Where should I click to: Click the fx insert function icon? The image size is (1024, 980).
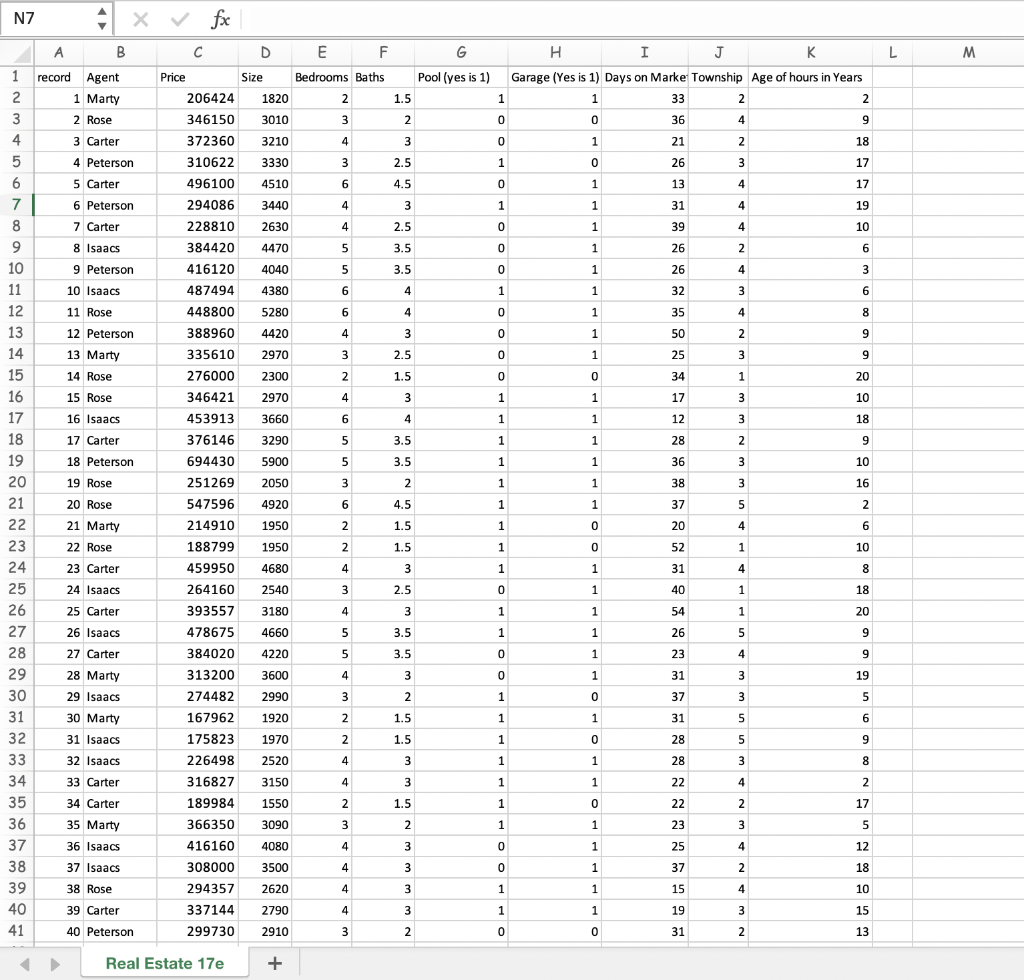(222, 19)
